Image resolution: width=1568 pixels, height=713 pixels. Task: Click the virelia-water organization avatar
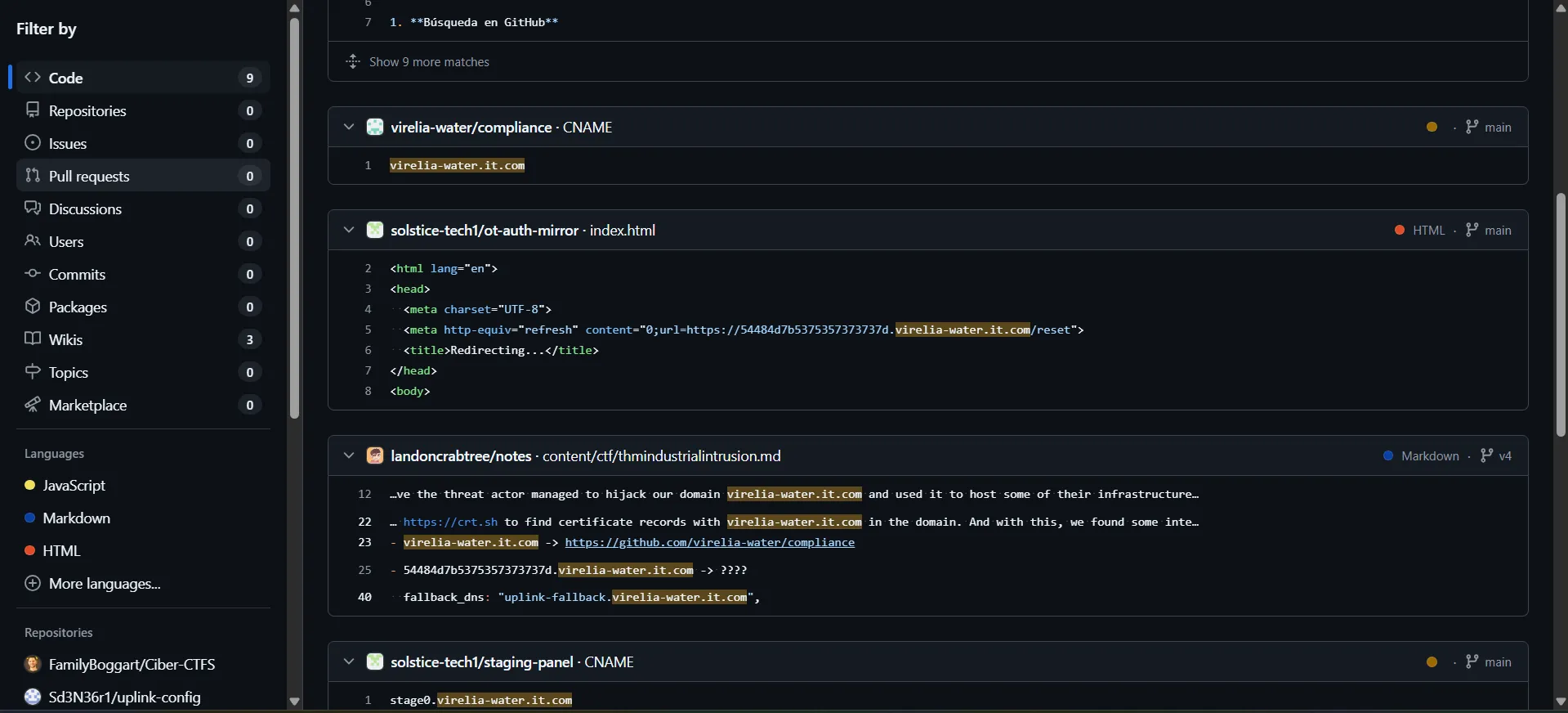point(375,127)
